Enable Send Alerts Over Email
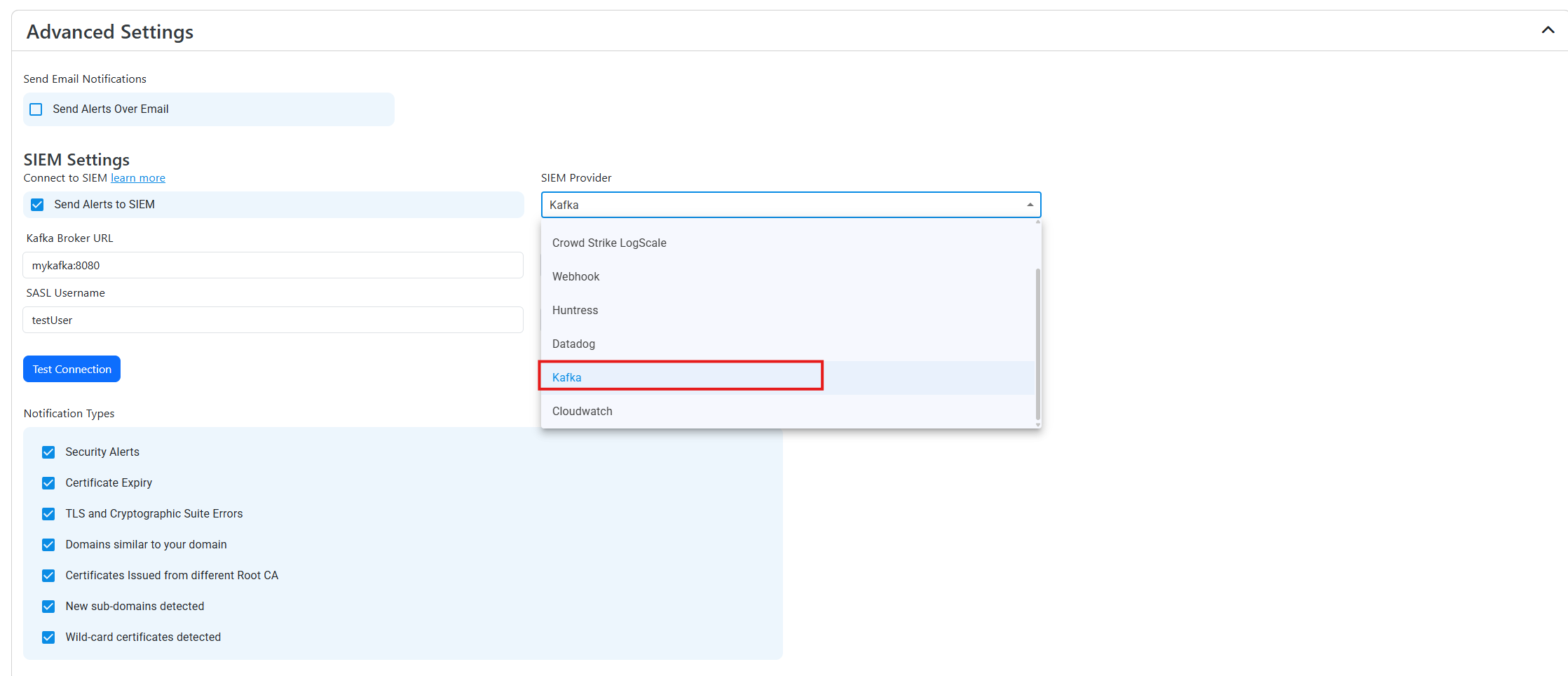The width and height of the screenshot is (1568, 676). (x=35, y=109)
